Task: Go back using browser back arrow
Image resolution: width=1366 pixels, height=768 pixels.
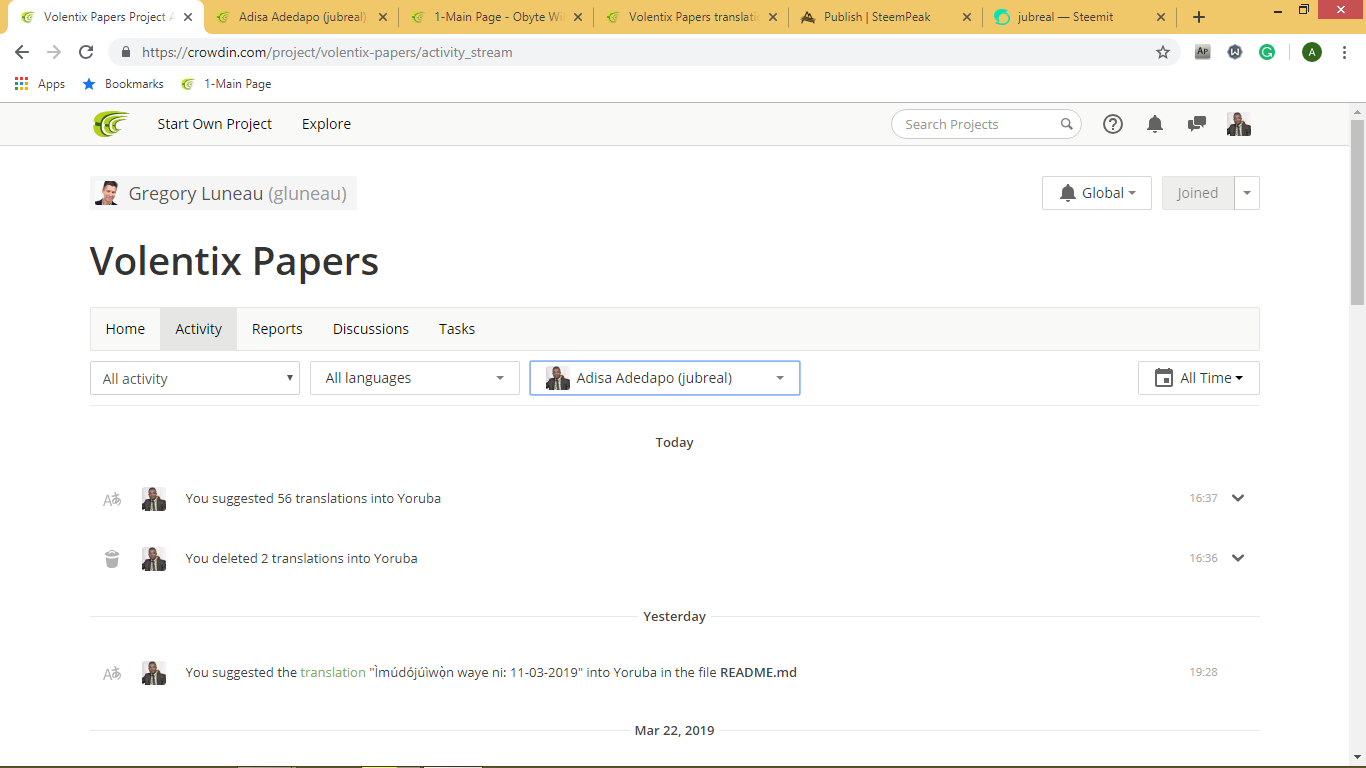Action: (22, 52)
